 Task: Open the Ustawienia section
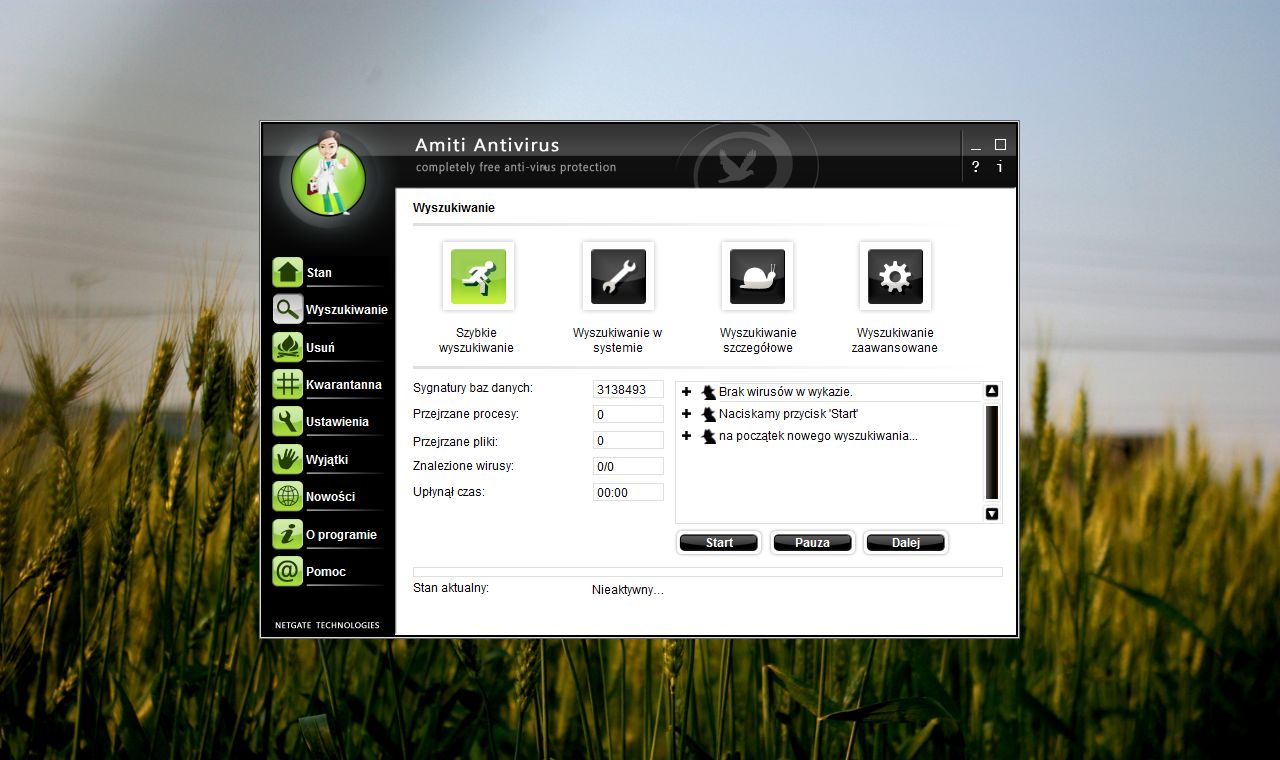coord(337,422)
